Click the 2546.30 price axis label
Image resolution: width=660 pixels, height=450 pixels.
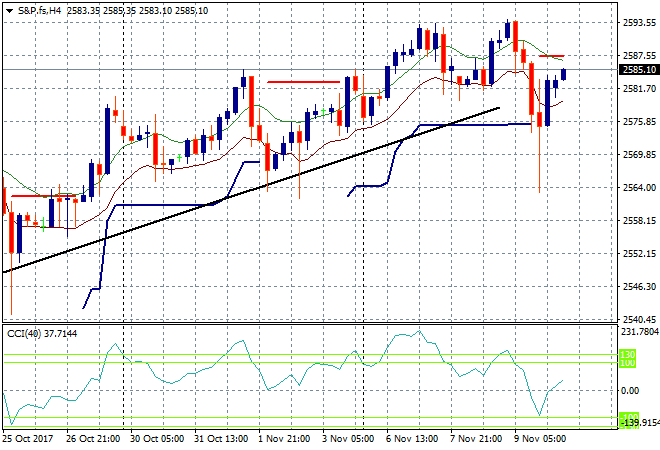pos(639,286)
